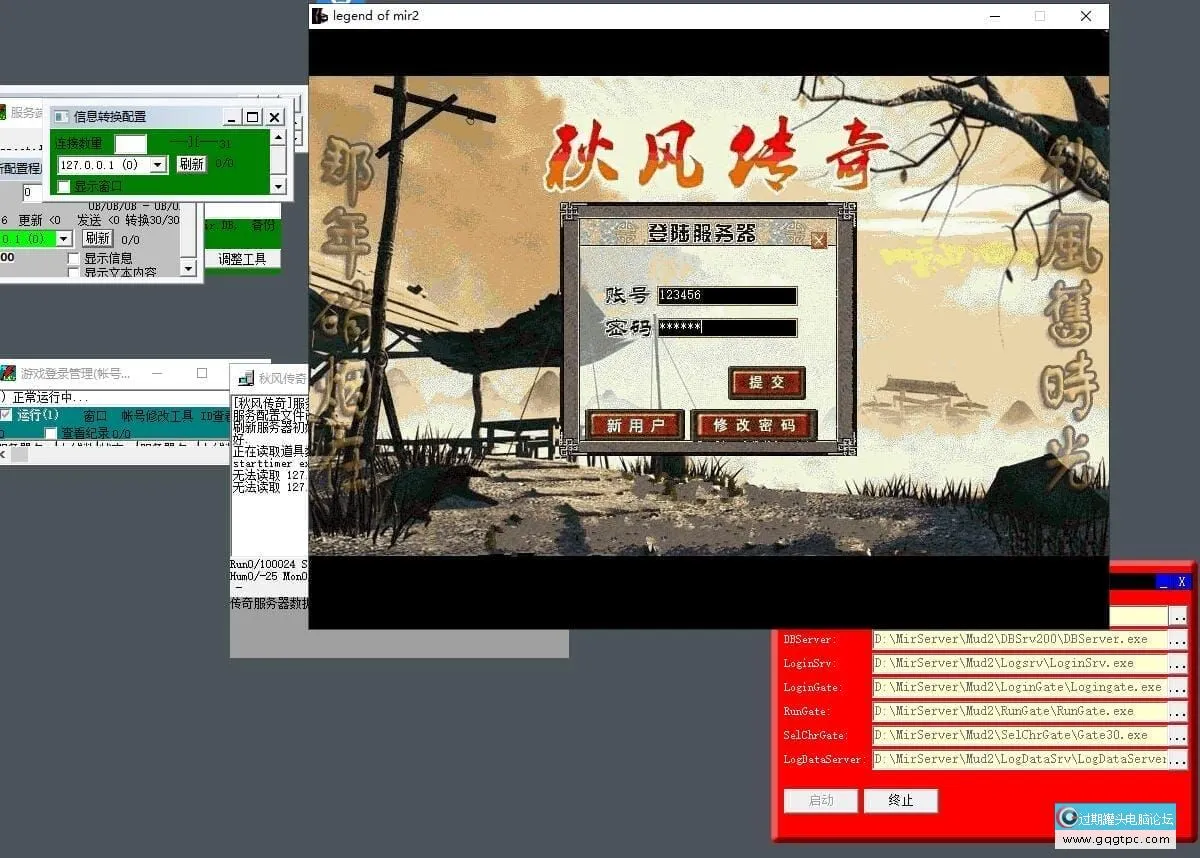This screenshot has width=1200, height=858.
Task: Click the 新用户 new user button
Action: coord(635,425)
